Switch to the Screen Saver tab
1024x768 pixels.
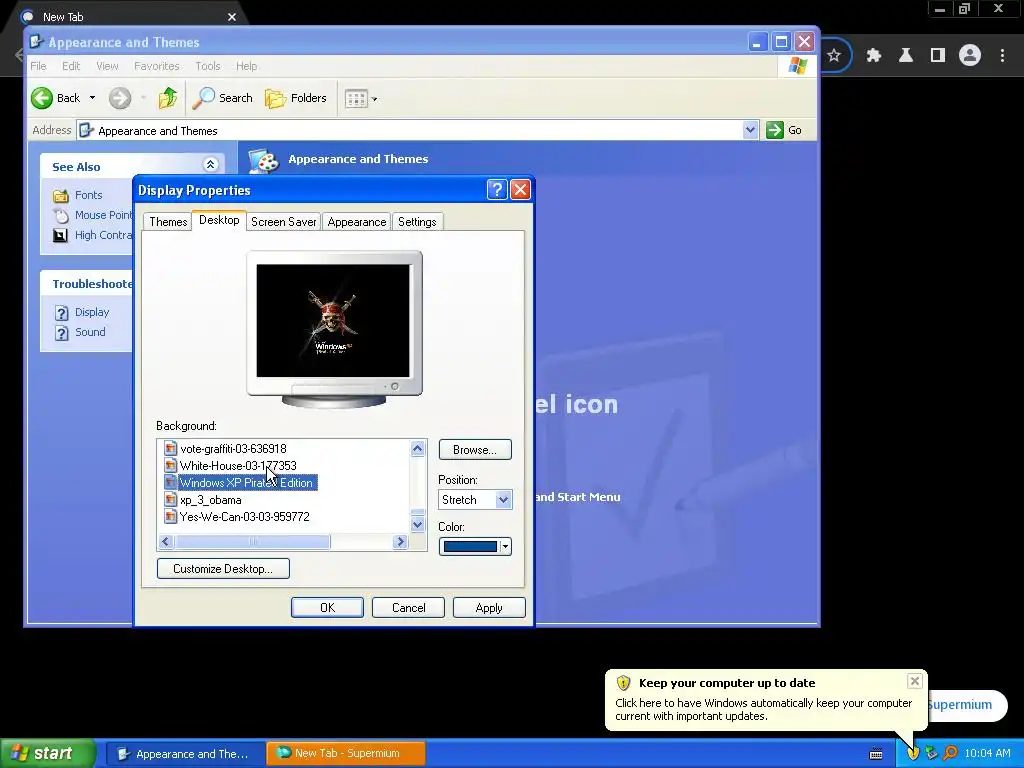(283, 221)
